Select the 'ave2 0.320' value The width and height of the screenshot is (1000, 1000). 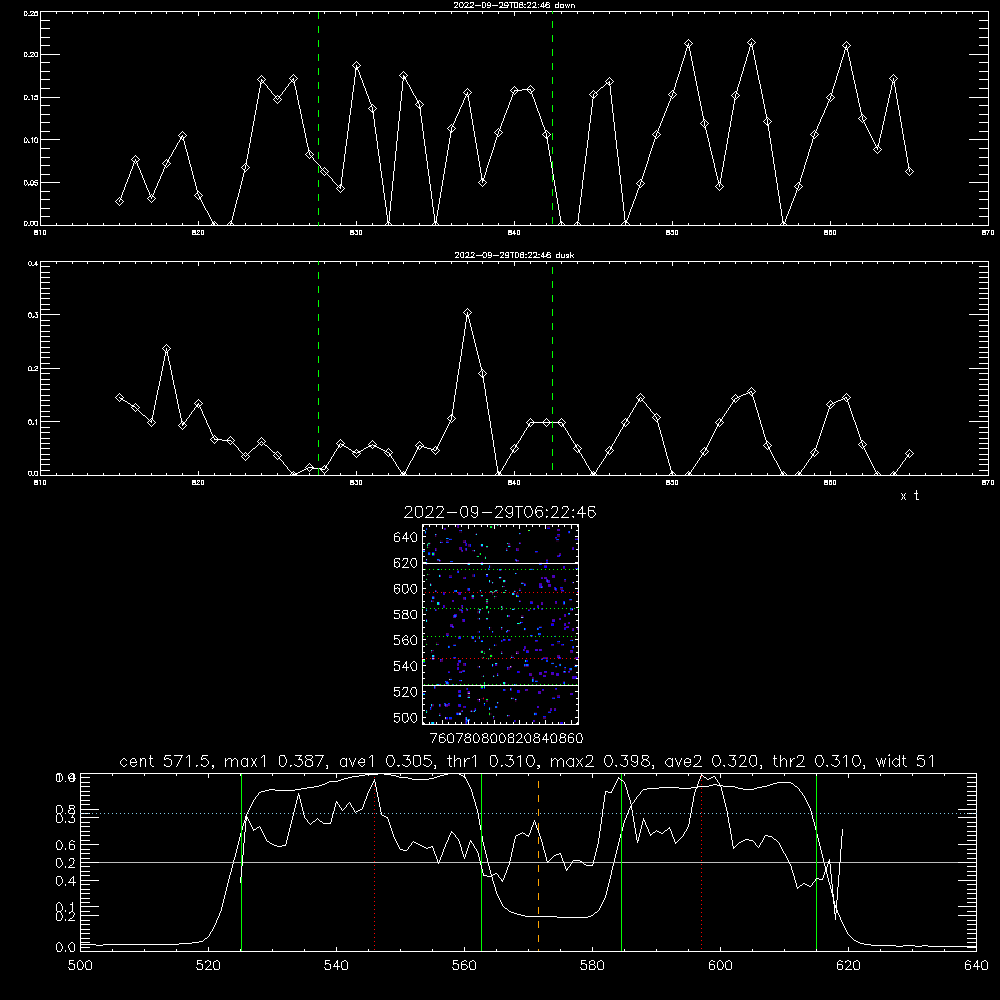[x=710, y=761]
